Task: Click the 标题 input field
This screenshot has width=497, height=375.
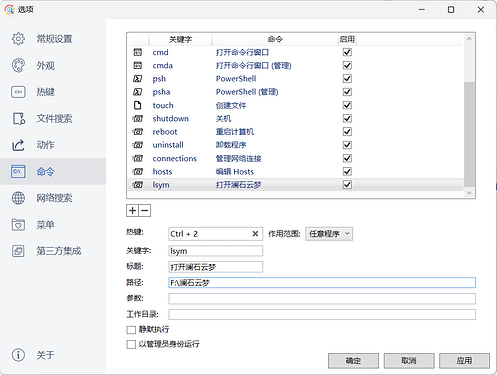Action: point(216,267)
